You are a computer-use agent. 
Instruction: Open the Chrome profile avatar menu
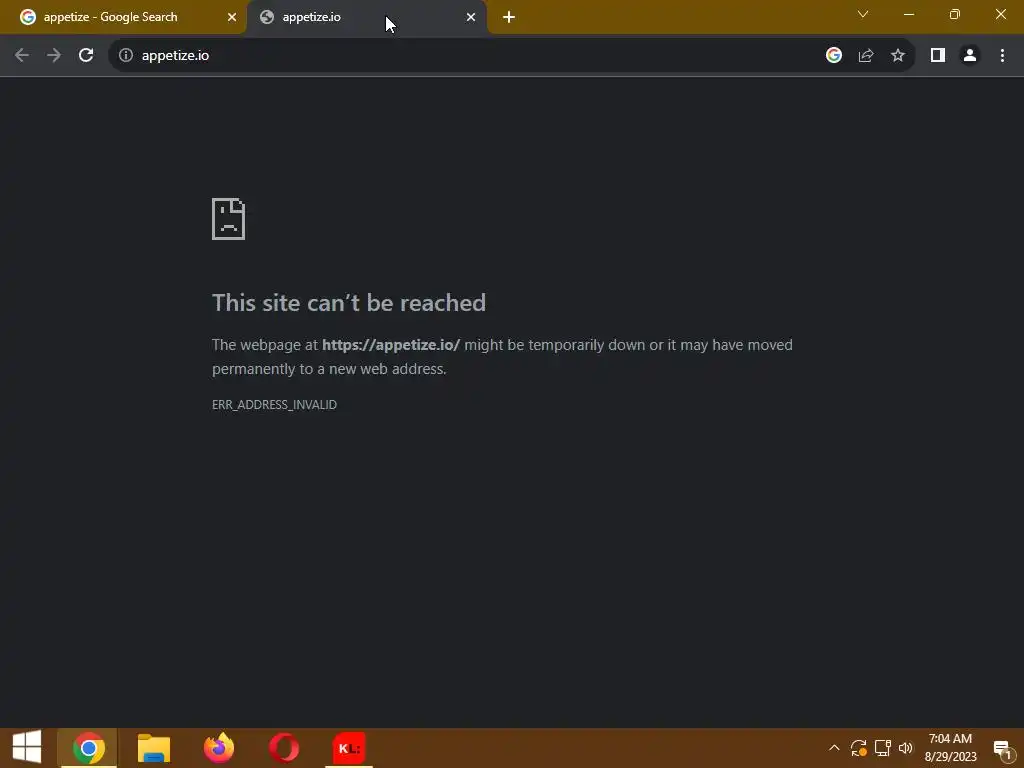[970, 56]
